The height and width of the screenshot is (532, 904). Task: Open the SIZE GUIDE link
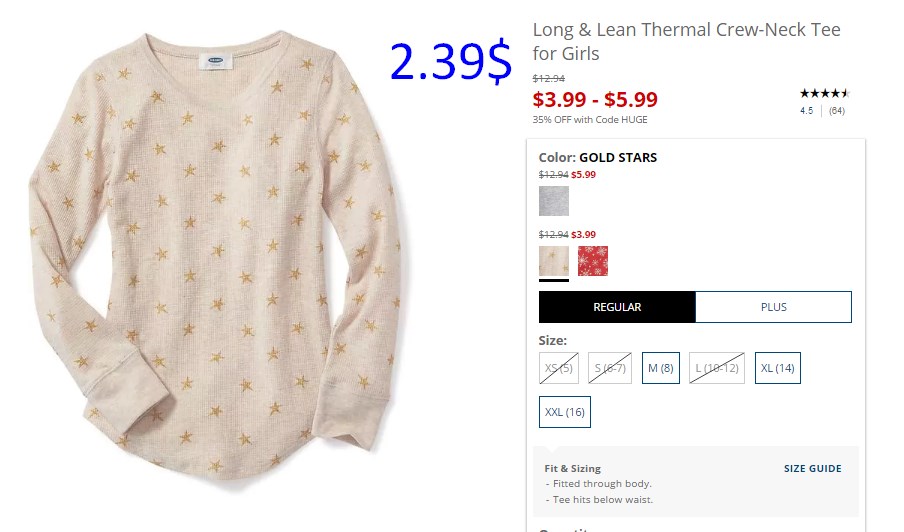812,469
